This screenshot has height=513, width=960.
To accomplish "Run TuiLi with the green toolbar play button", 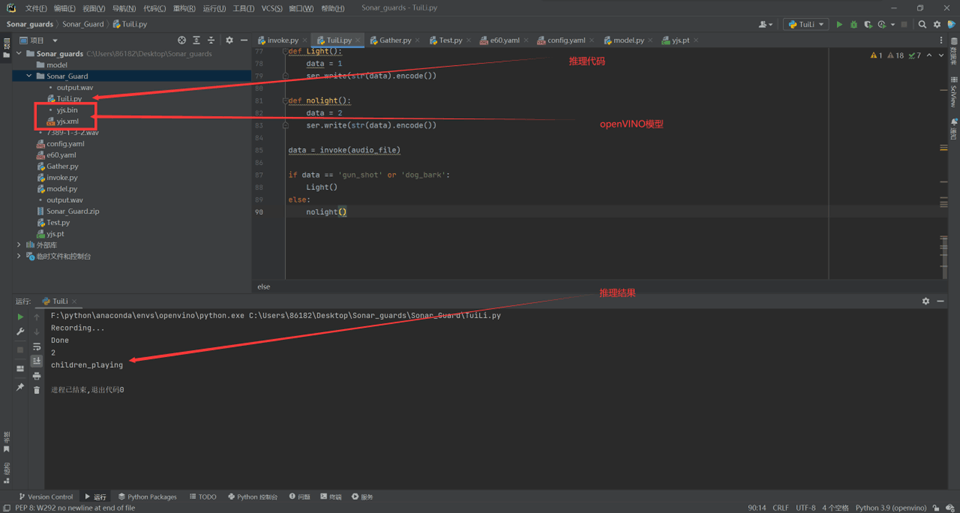I will coord(839,24).
